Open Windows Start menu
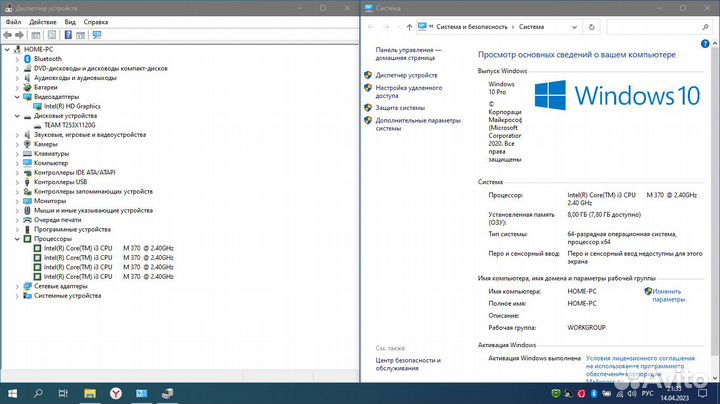Image resolution: width=720 pixels, height=404 pixels. coord(12,393)
